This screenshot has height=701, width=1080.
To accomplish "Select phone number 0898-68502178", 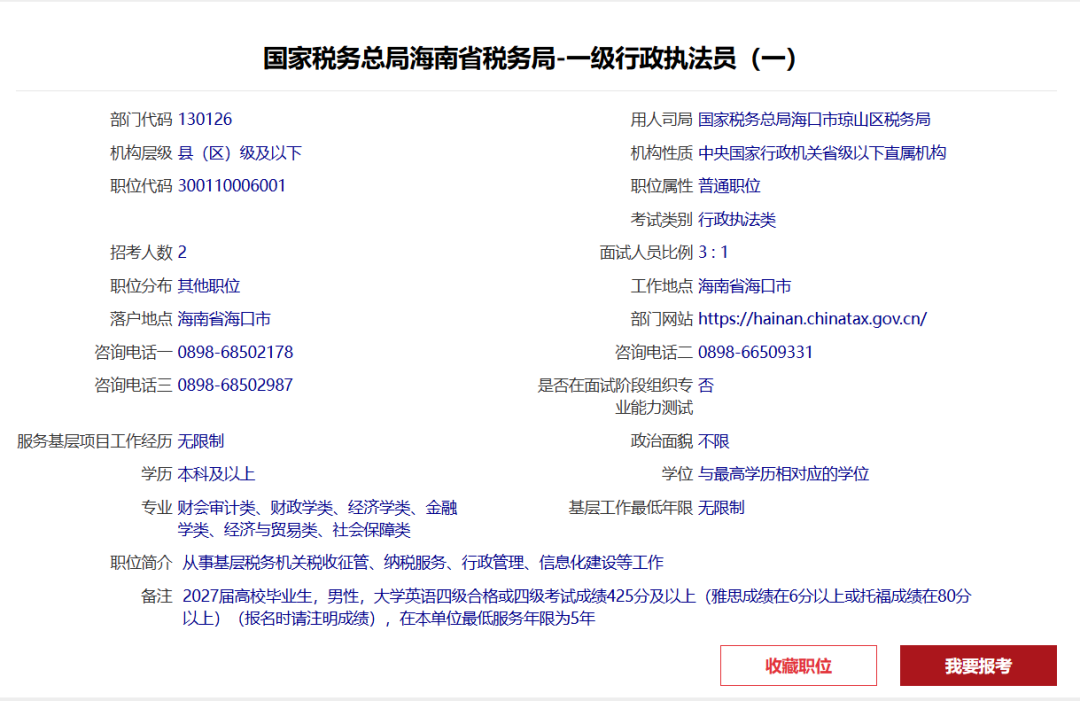I will [x=235, y=353].
